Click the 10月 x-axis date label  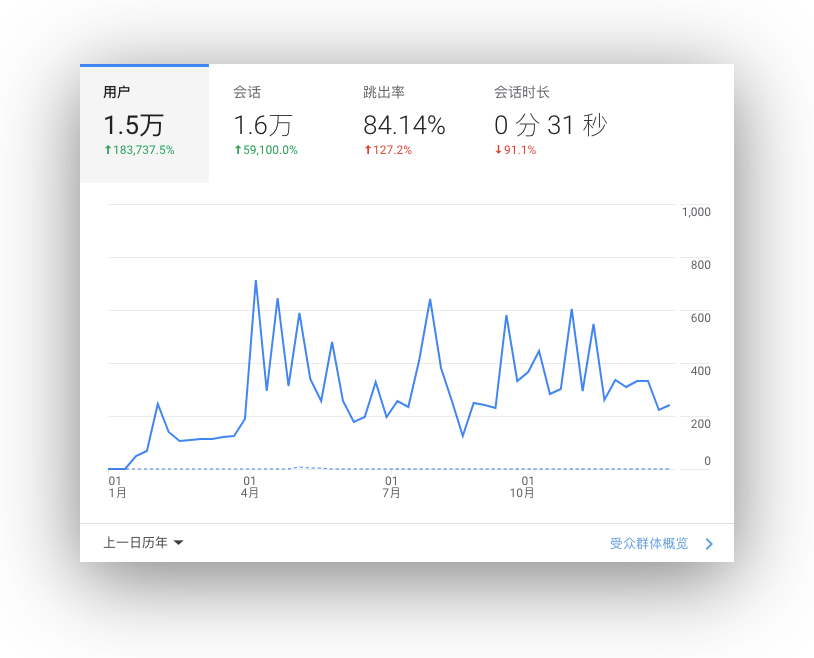click(522, 493)
